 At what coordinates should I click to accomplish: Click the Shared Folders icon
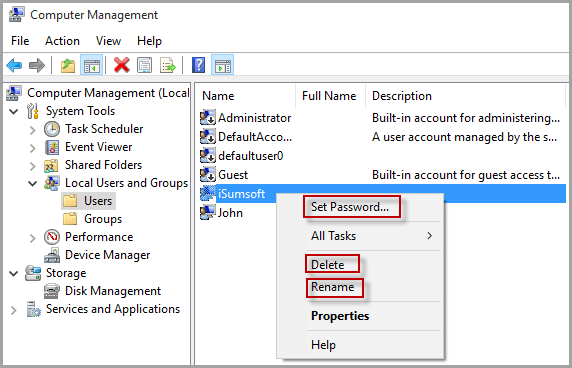[x=51, y=165]
